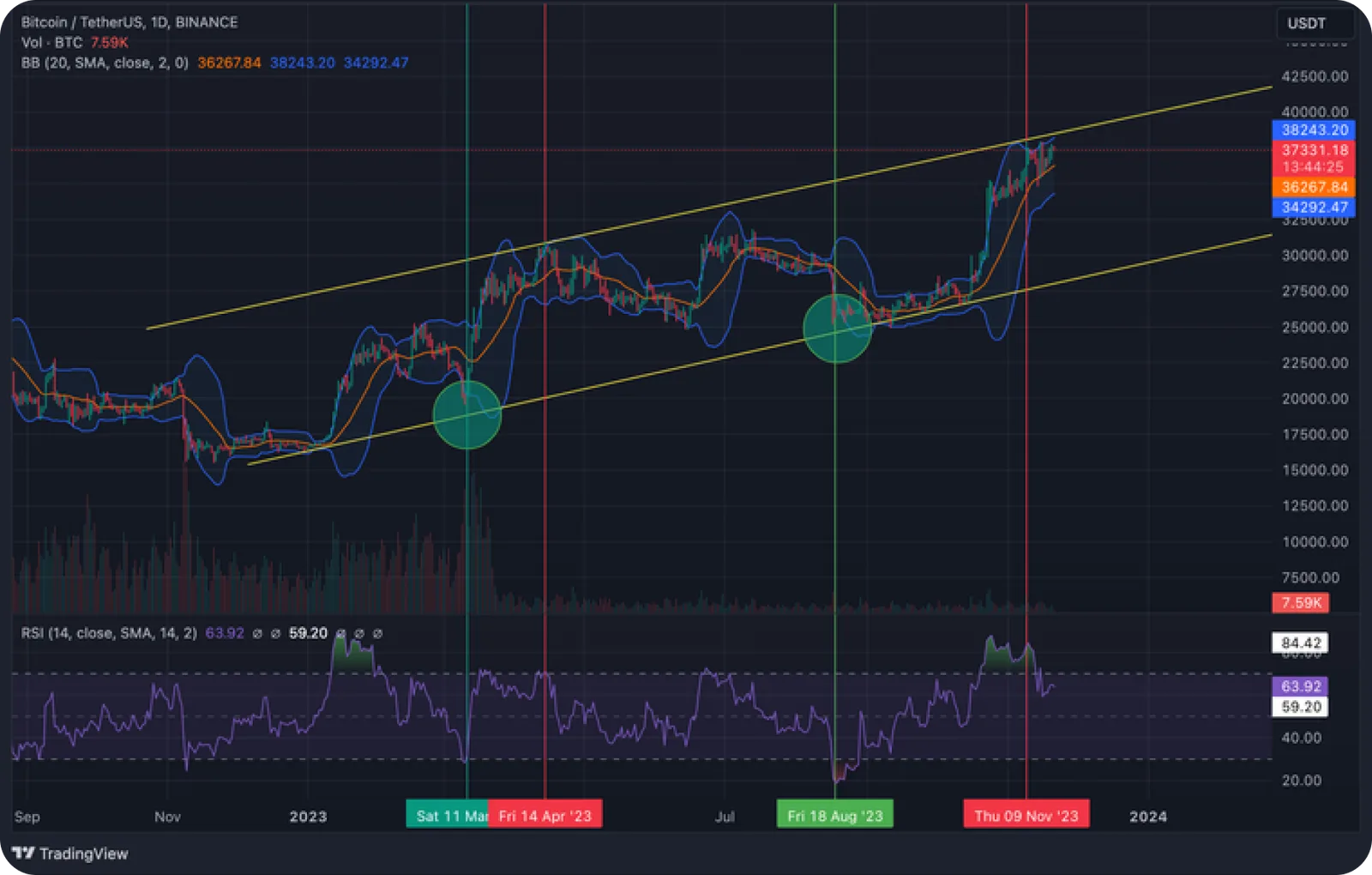The height and width of the screenshot is (875, 1372).
Task: Click the Thu 09 Nov '23 date label
Action: (x=1026, y=815)
